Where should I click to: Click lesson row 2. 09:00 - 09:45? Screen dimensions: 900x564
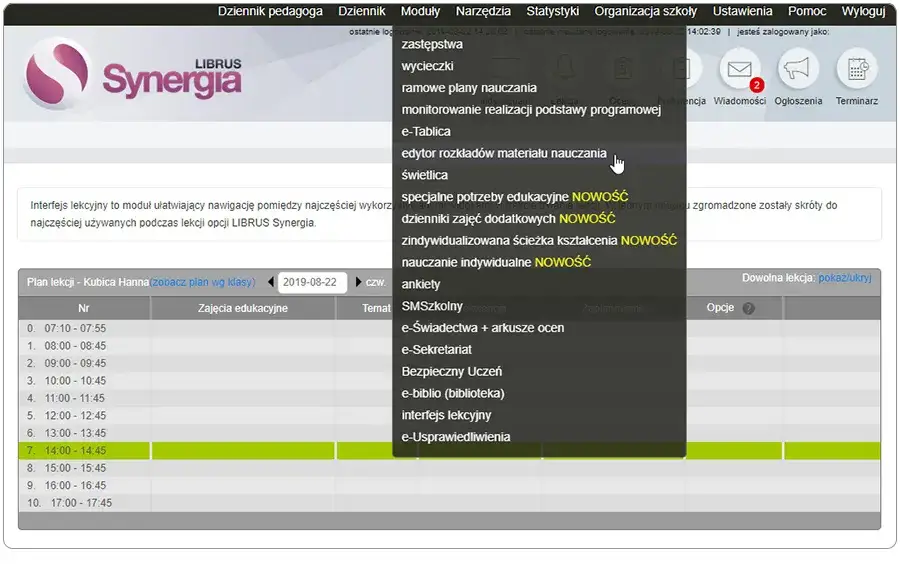449,363
